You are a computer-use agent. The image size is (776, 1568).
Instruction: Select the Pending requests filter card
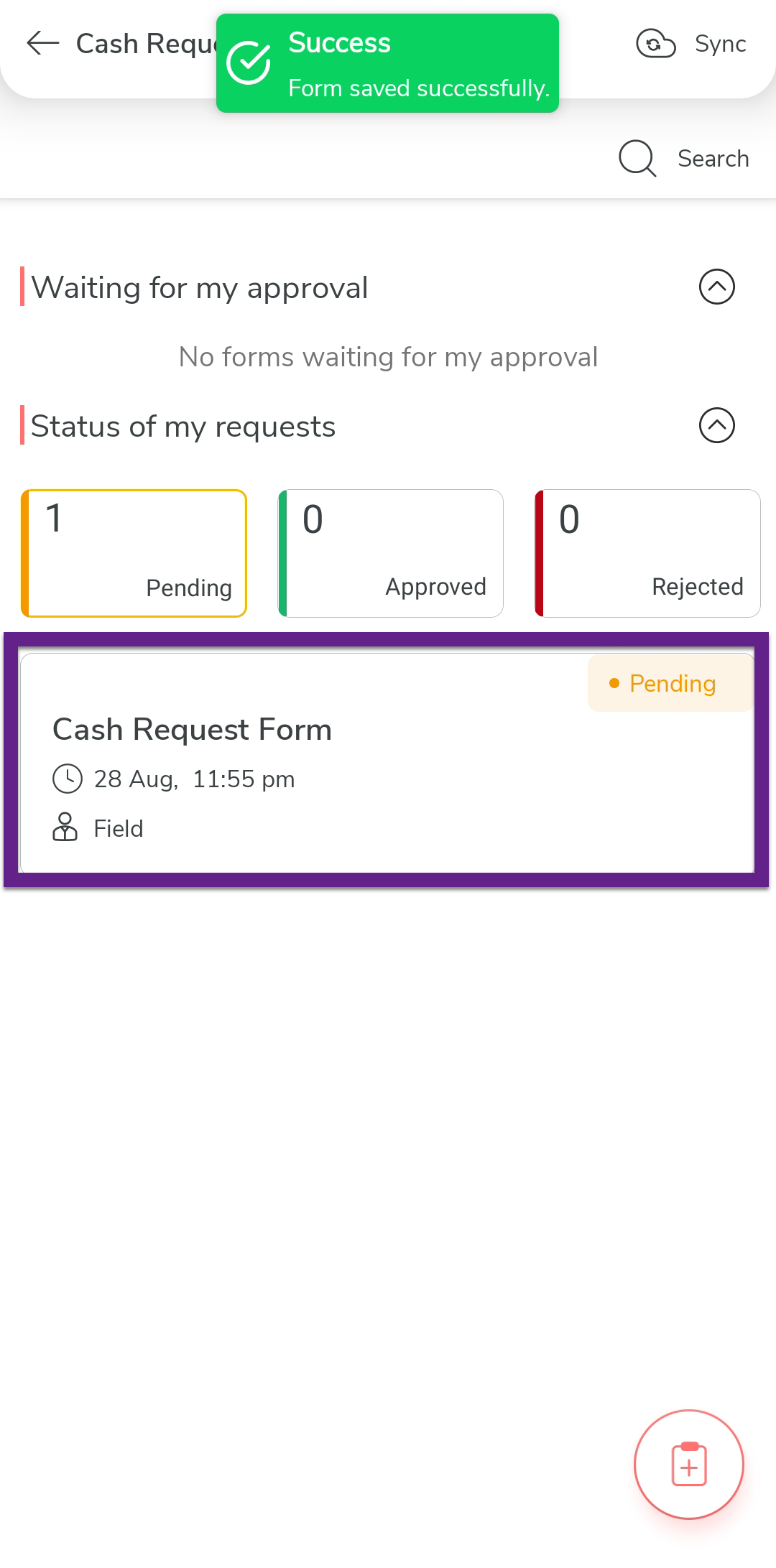134,553
